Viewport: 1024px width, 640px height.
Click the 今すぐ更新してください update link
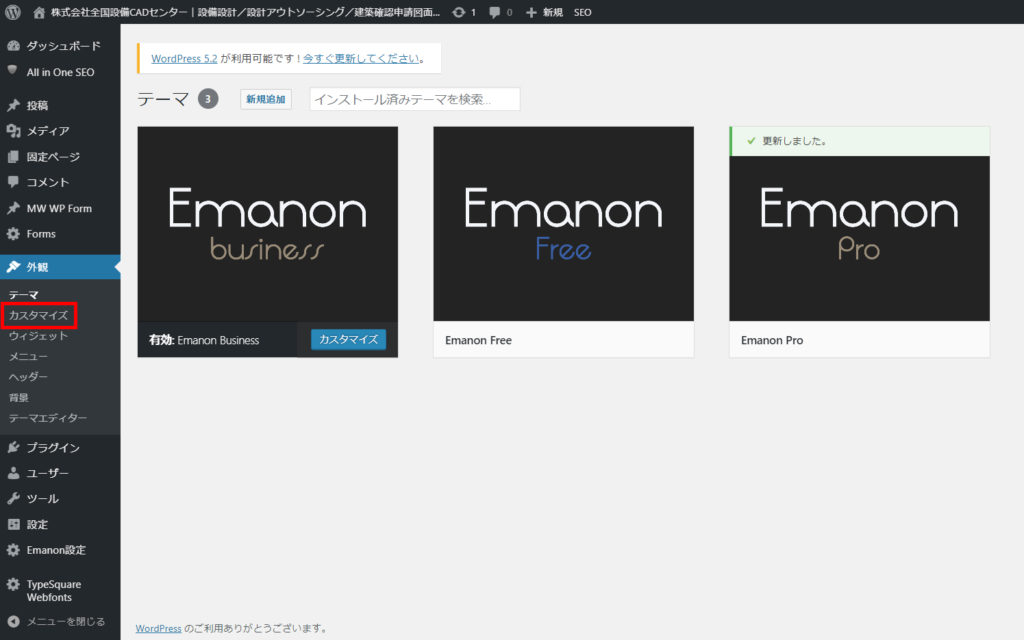pyautogui.click(x=361, y=59)
